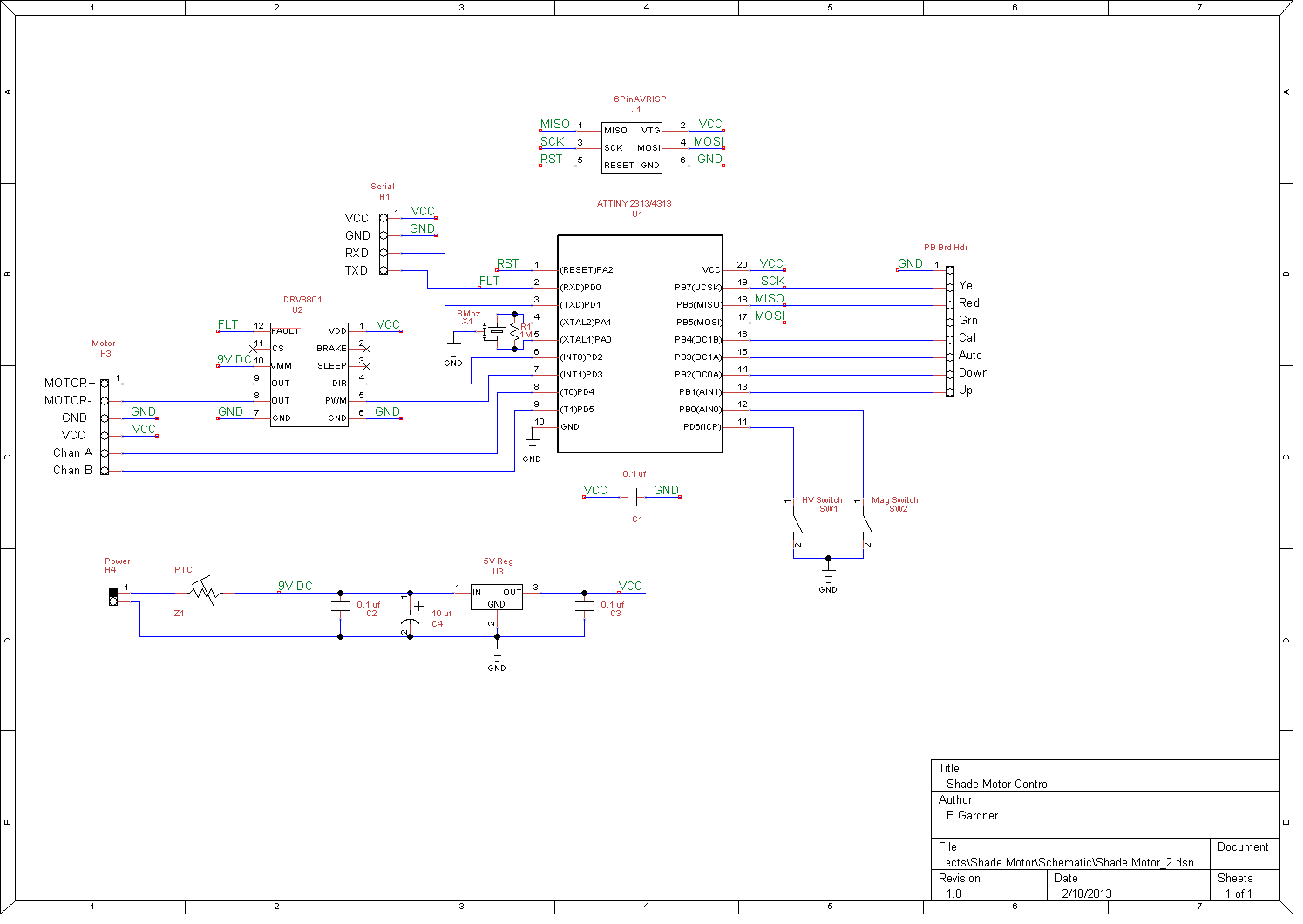This screenshot has width=1303, height=924.
Task: Click the DRV8801 U2 motor driver symbol
Action: point(309,374)
